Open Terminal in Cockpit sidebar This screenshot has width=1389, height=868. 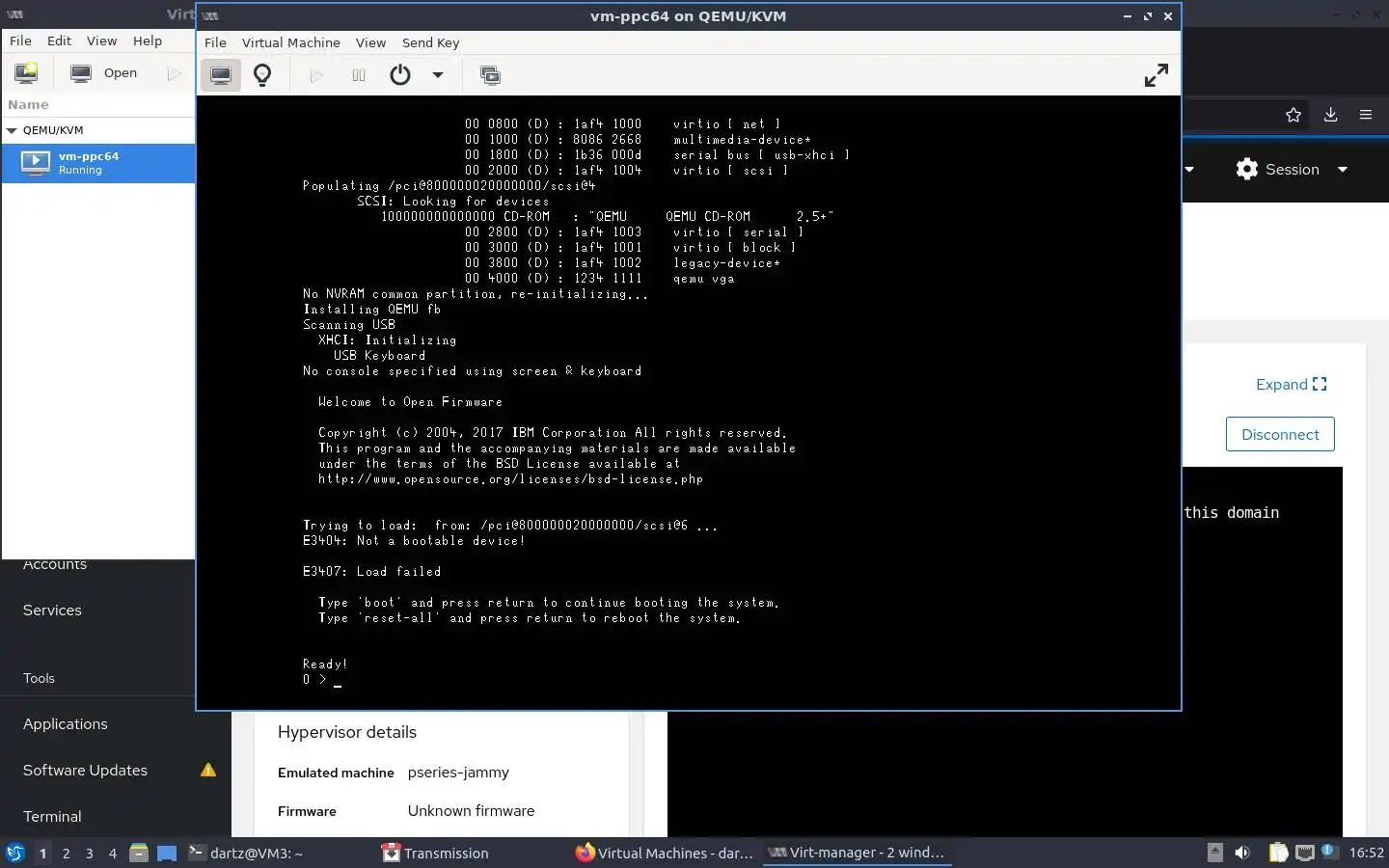[x=52, y=817]
